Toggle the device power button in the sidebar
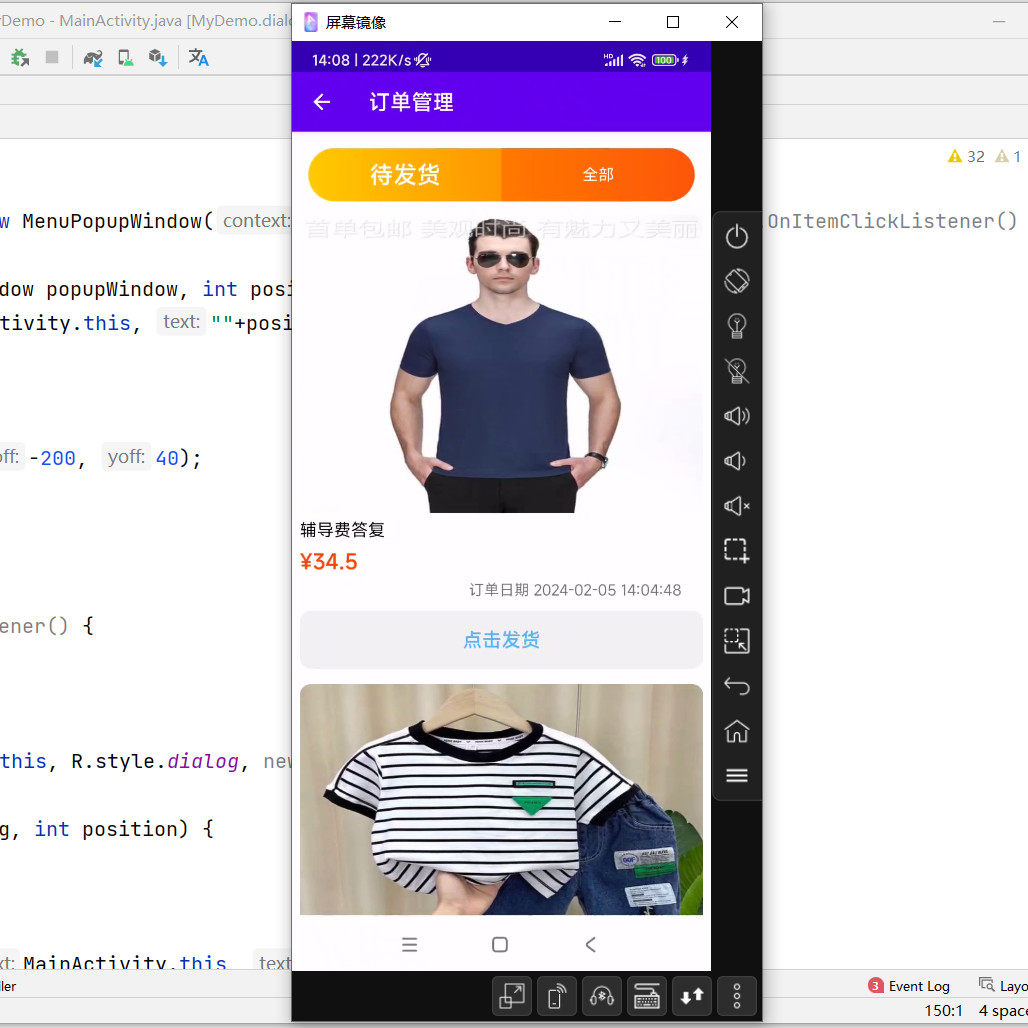Image resolution: width=1028 pixels, height=1028 pixels. coord(737,237)
